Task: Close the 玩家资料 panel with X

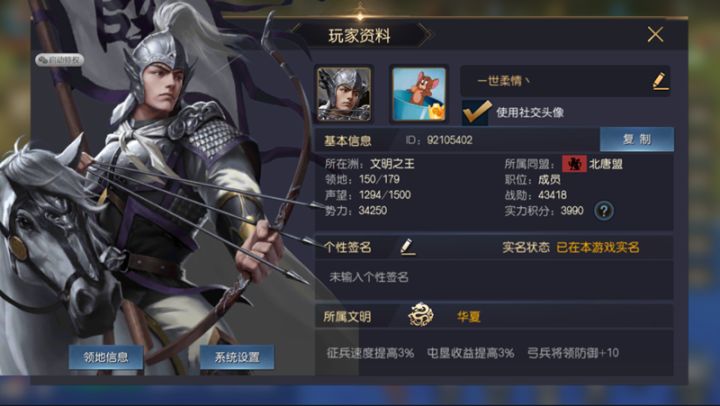Action: coord(655,34)
